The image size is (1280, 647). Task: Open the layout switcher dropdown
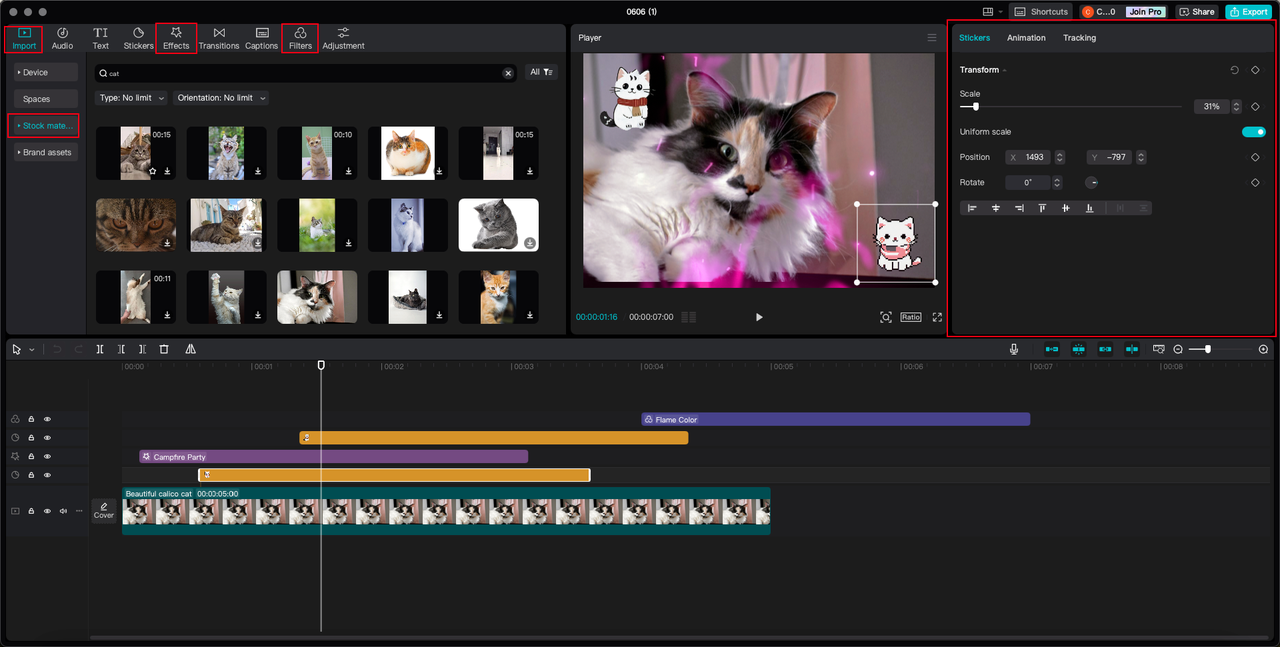pos(993,12)
